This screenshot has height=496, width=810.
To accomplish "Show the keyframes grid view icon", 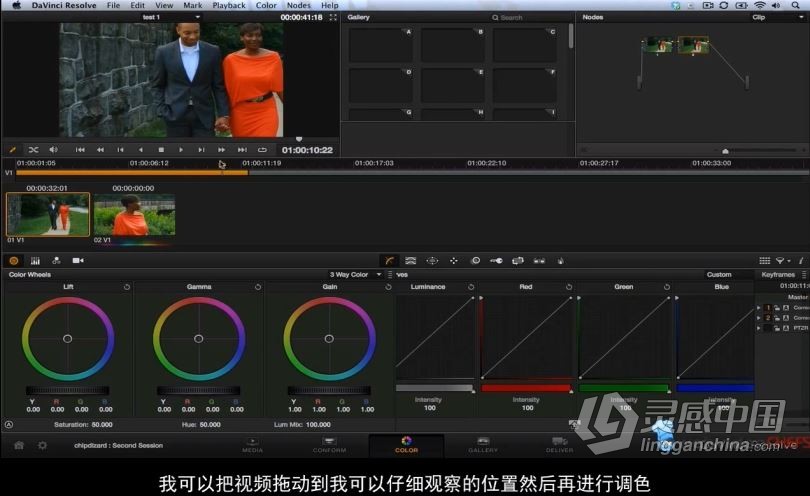I will (x=765, y=261).
